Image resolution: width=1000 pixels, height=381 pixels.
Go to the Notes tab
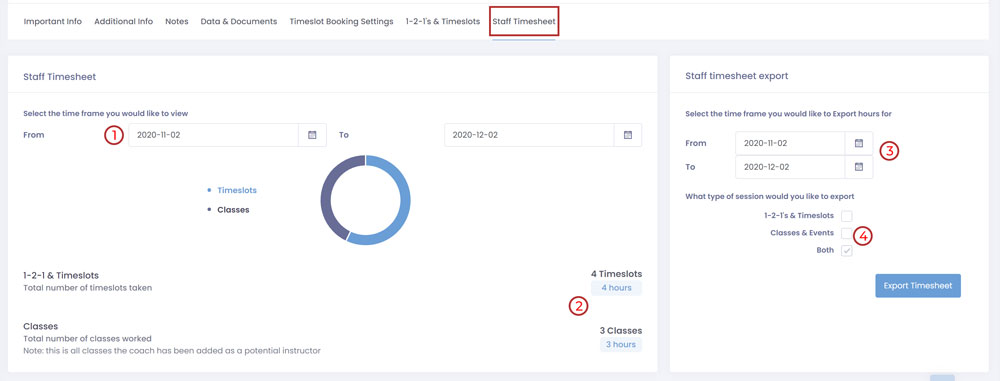pos(177,21)
